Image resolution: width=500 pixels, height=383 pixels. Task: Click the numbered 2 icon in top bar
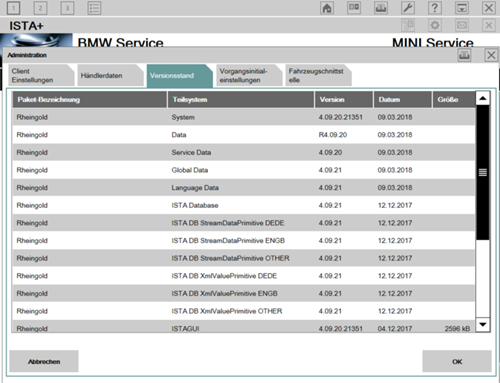click(40, 8)
